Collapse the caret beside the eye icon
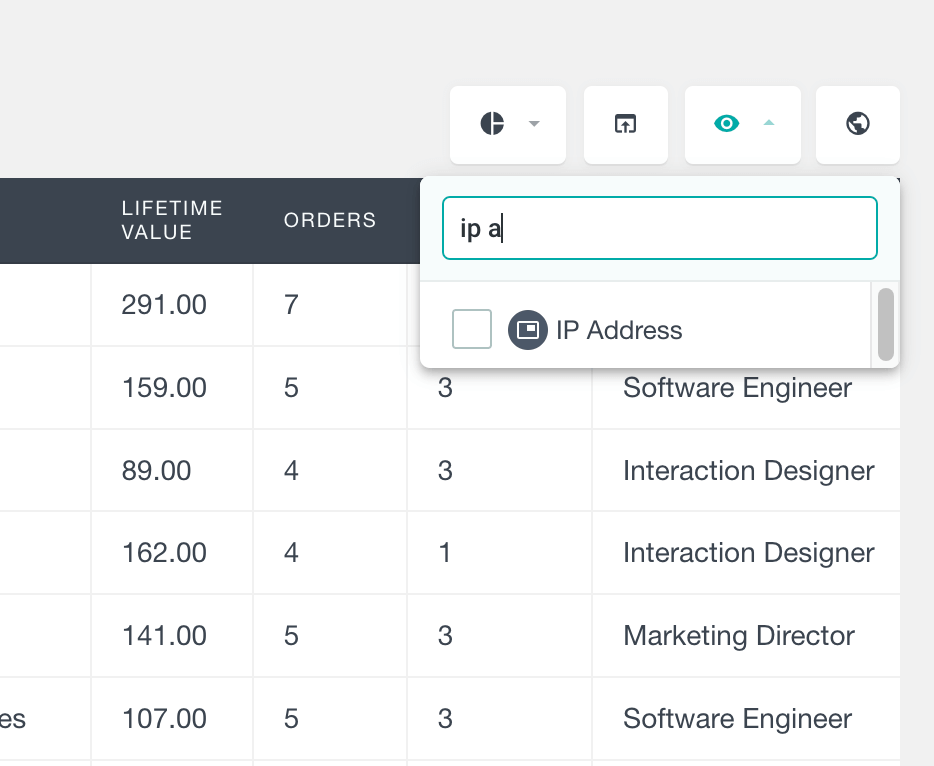This screenshot has height=766, width=934. tap(768, 123)
